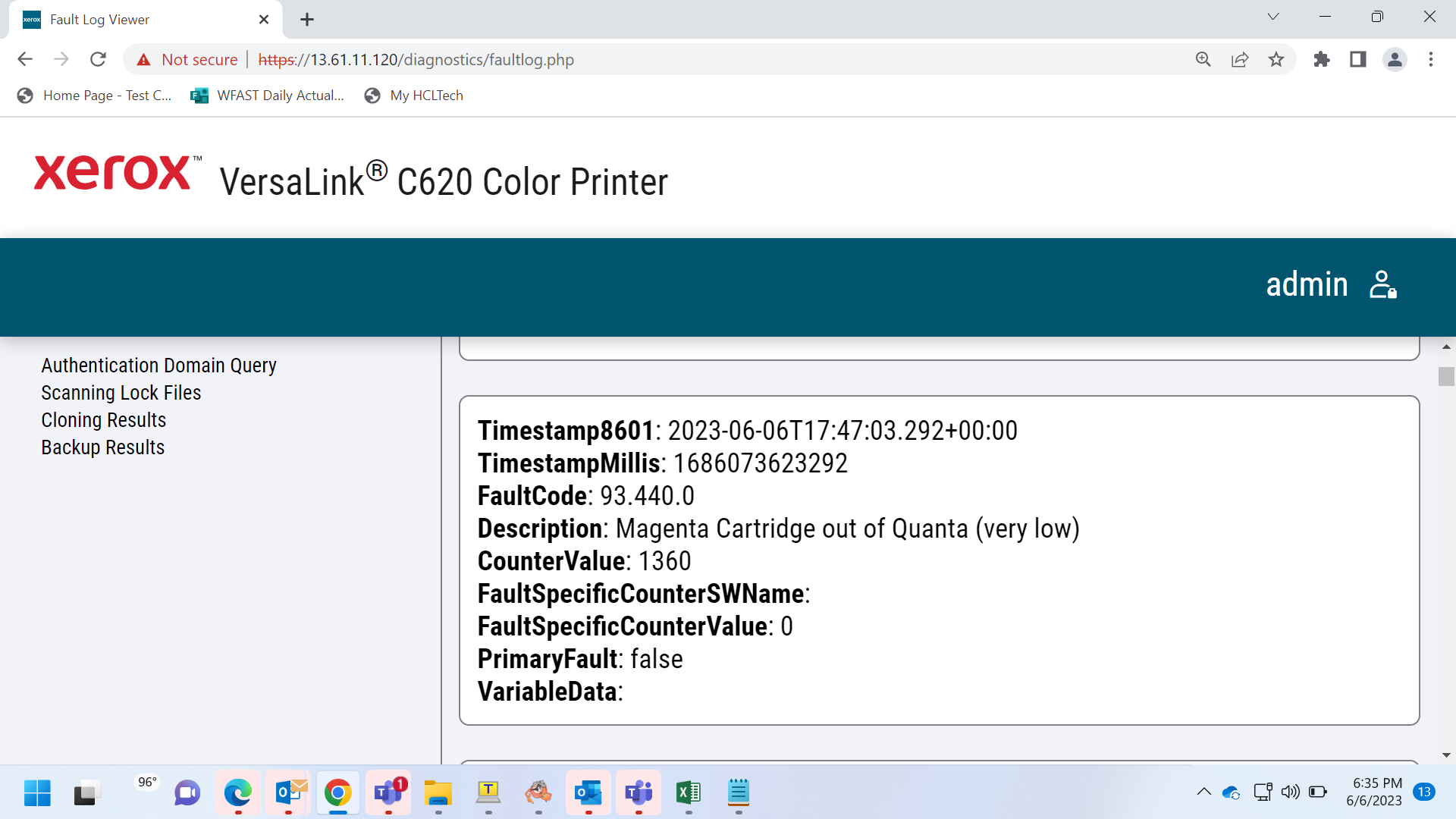1456x819 pixels.
Task: Click the admin user account icon
Action: tap(1383, 285)
